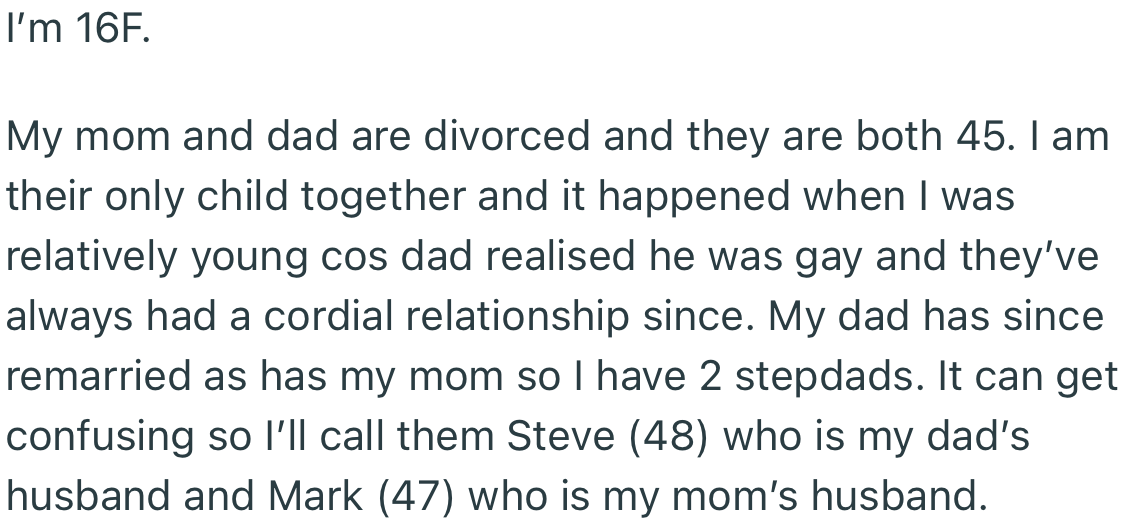
Task: Click the word "always"
Action: [x=68, y=317]
